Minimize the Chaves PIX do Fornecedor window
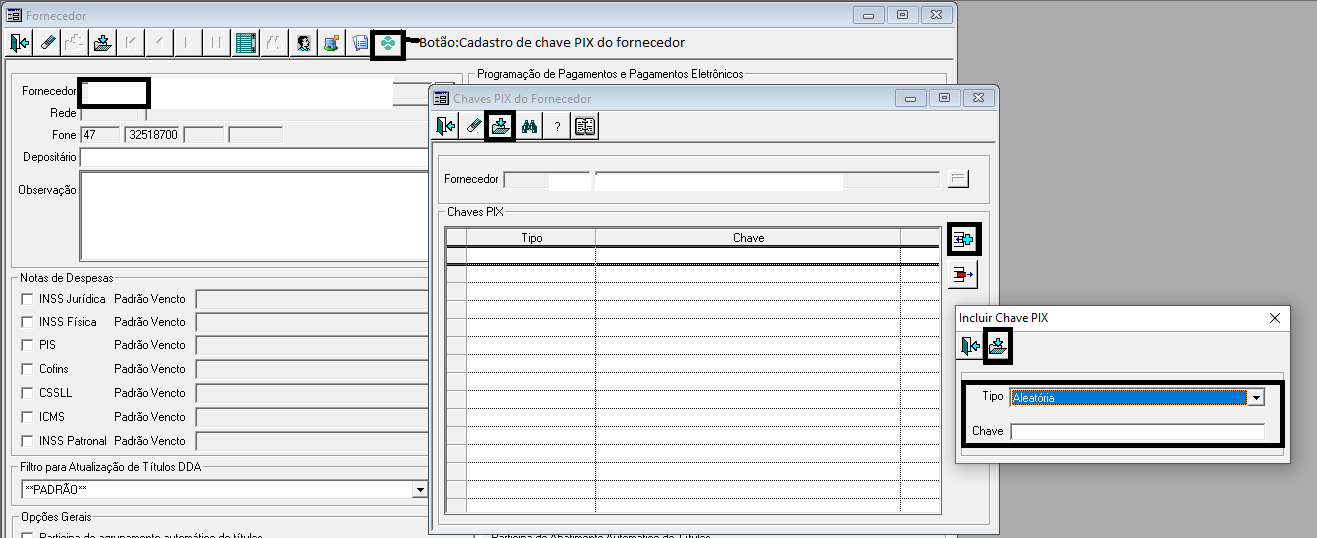1317x538 pixels. tap(911, 97)
